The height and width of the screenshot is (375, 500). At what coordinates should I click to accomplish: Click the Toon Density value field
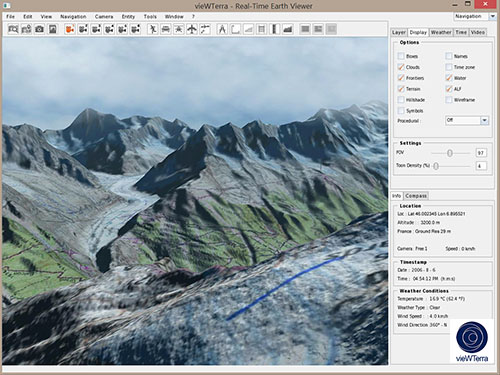481,166
